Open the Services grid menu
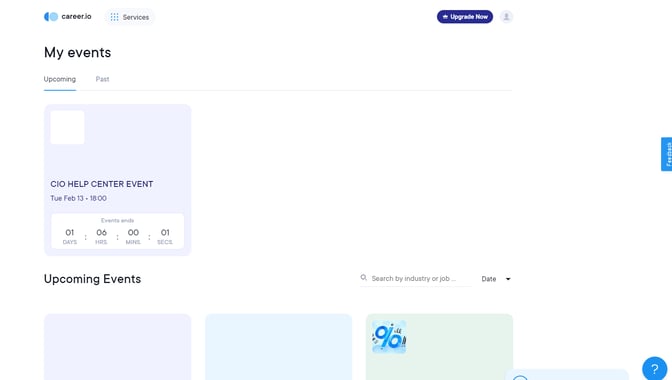 pos(129,17)
